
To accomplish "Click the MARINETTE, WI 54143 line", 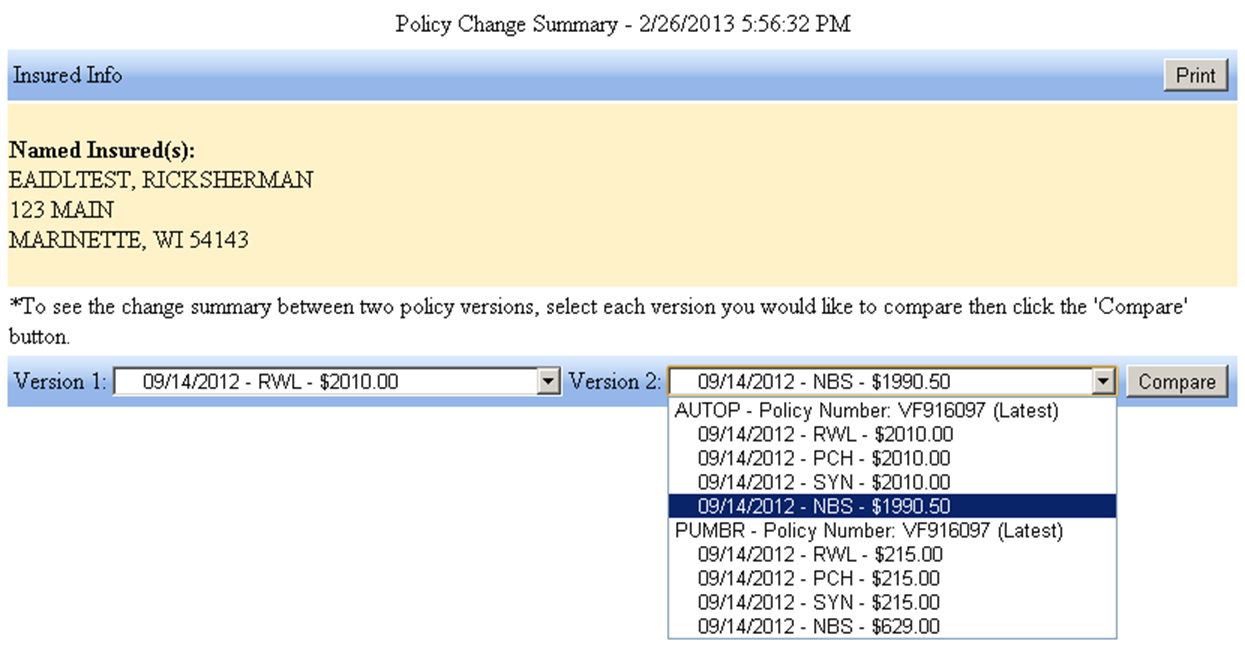I will tap(129, 241).
